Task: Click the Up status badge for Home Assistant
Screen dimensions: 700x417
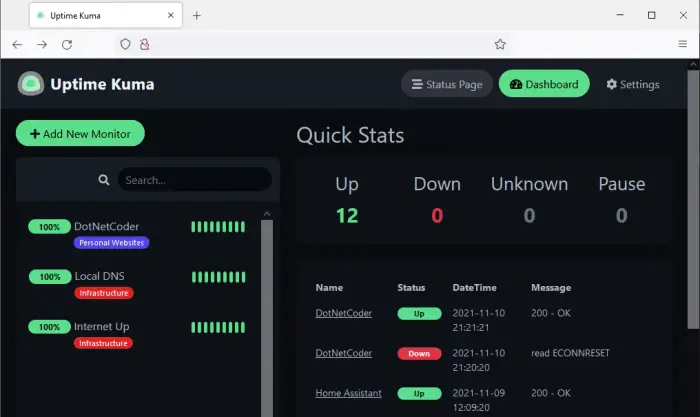Action: coord(419,393)
